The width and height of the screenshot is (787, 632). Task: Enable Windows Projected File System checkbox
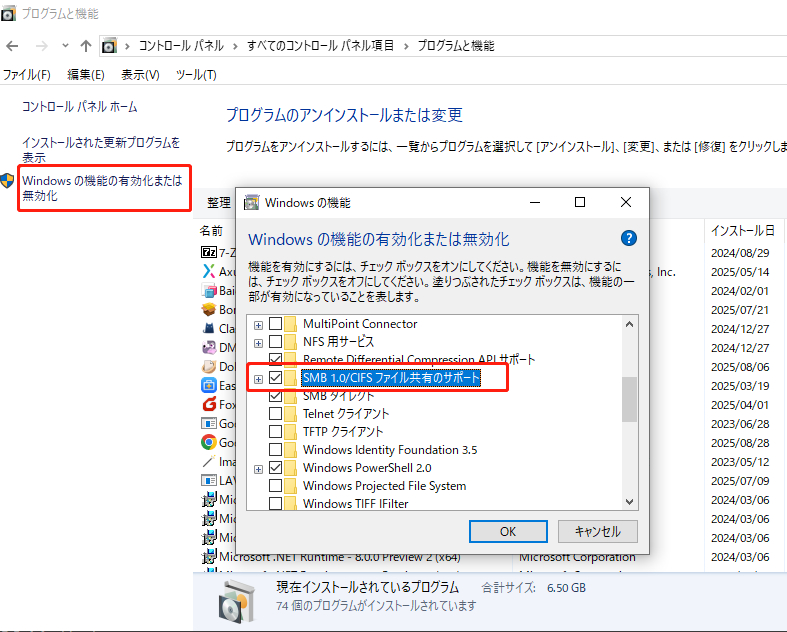coord(276,485)
